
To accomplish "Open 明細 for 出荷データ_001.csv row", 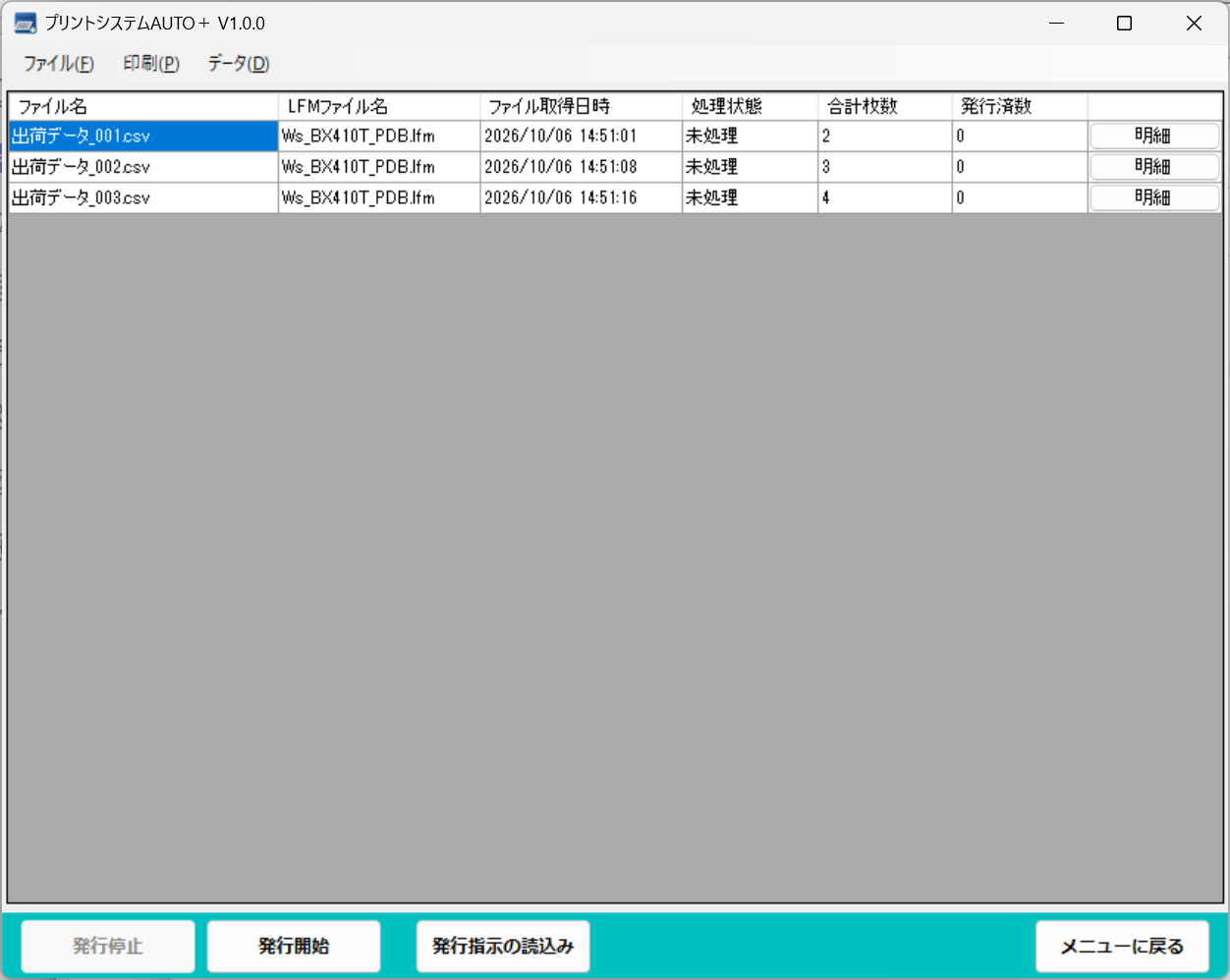I will [1154, 136].
